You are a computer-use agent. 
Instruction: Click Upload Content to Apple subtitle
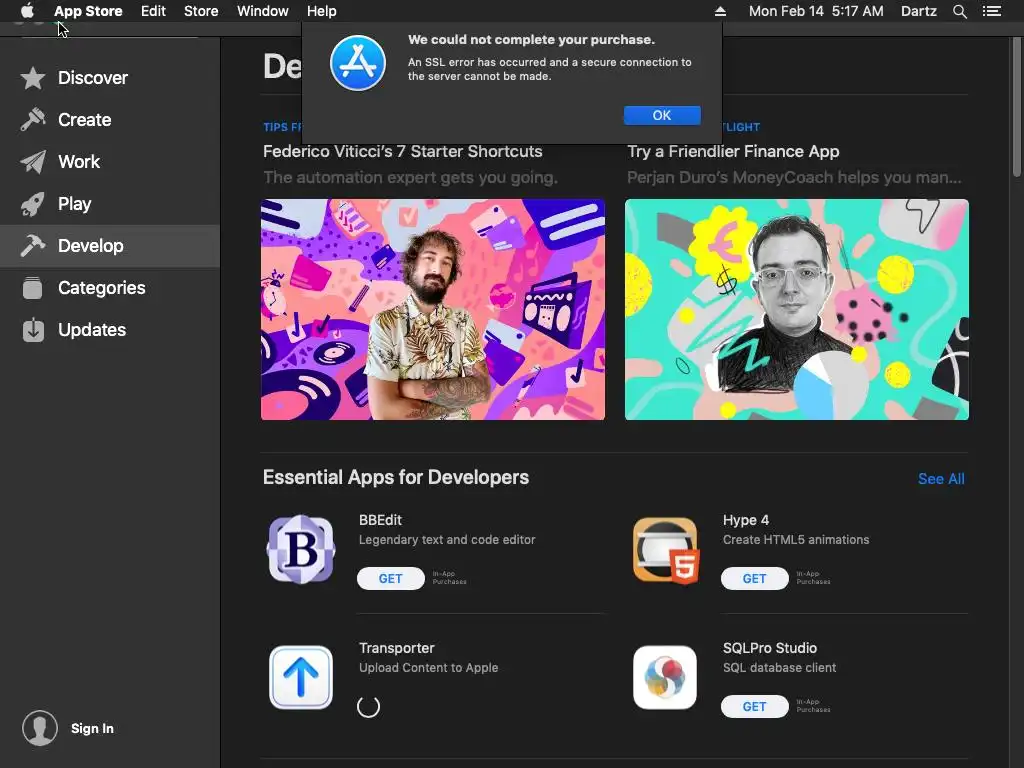pos(428,667)
